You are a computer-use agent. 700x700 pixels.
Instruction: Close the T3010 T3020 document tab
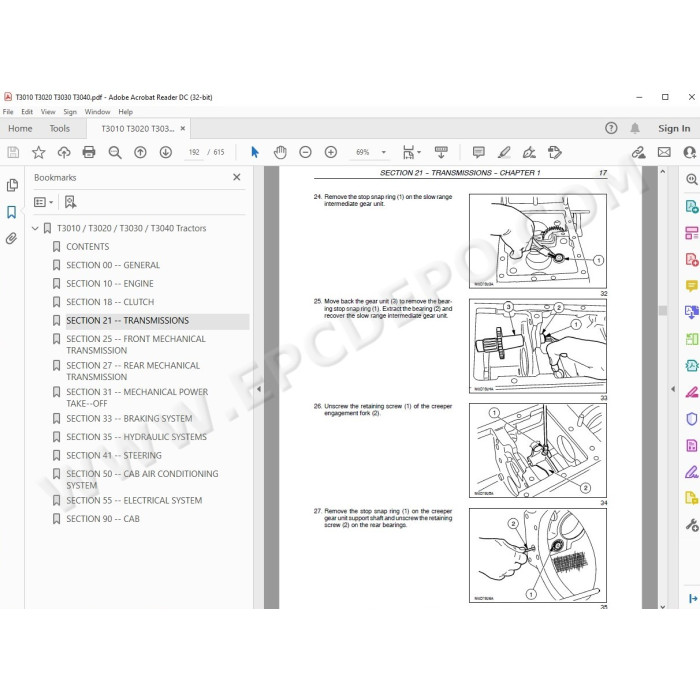pyautogui.click(x=183, y=128)
